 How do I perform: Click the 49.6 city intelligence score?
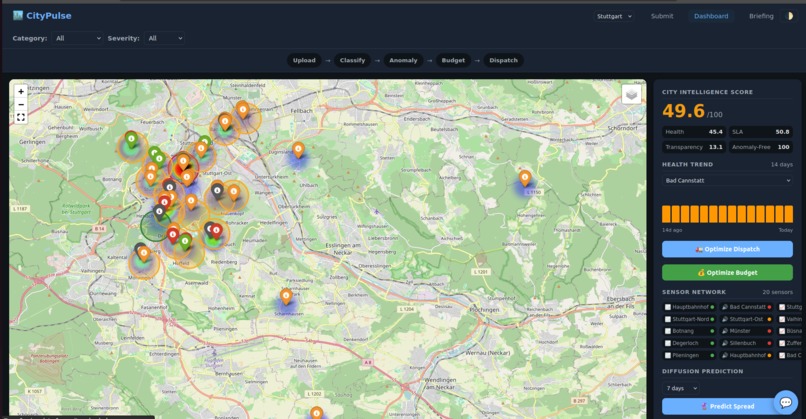point(683,111)
